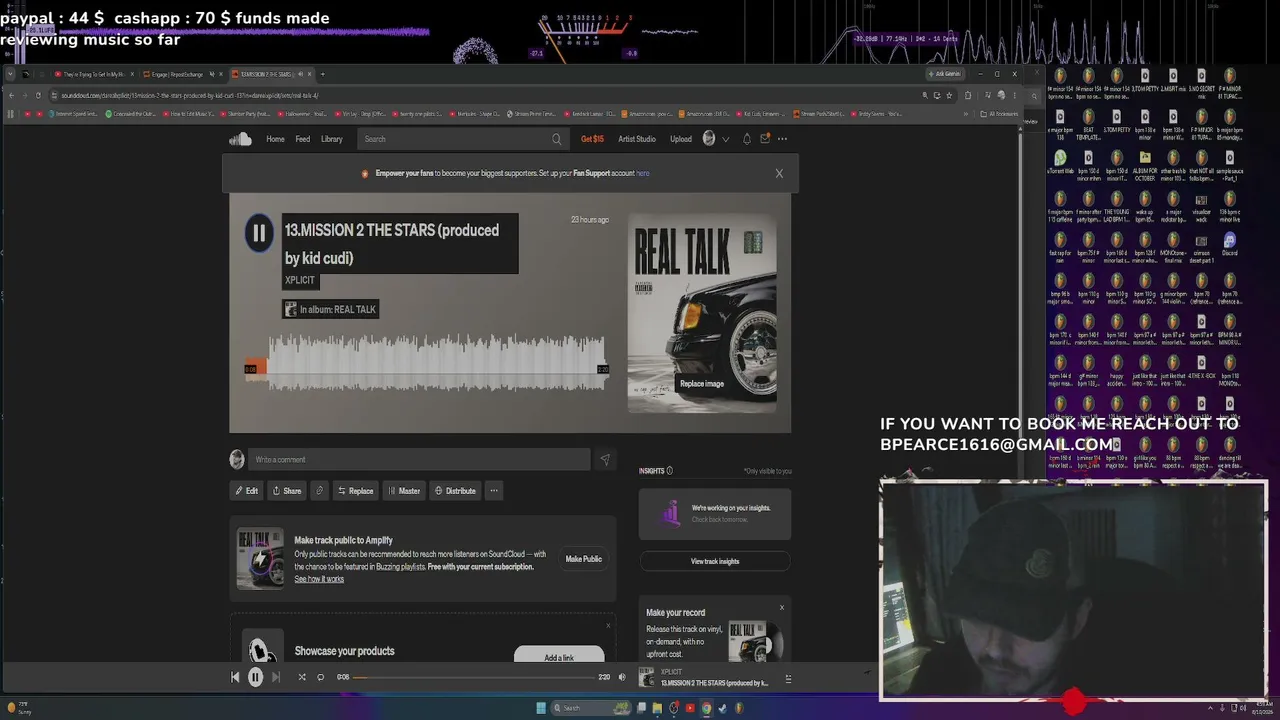This screenshot has height=720, width=1280.
Task: Go back with the Chrome back arrow
Action: (x=11, y=95)
